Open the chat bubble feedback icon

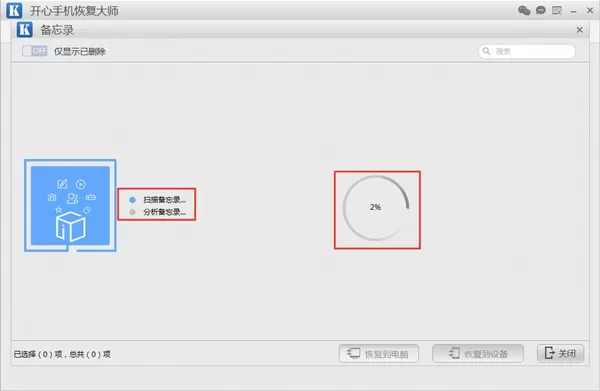tap(540, 10)
